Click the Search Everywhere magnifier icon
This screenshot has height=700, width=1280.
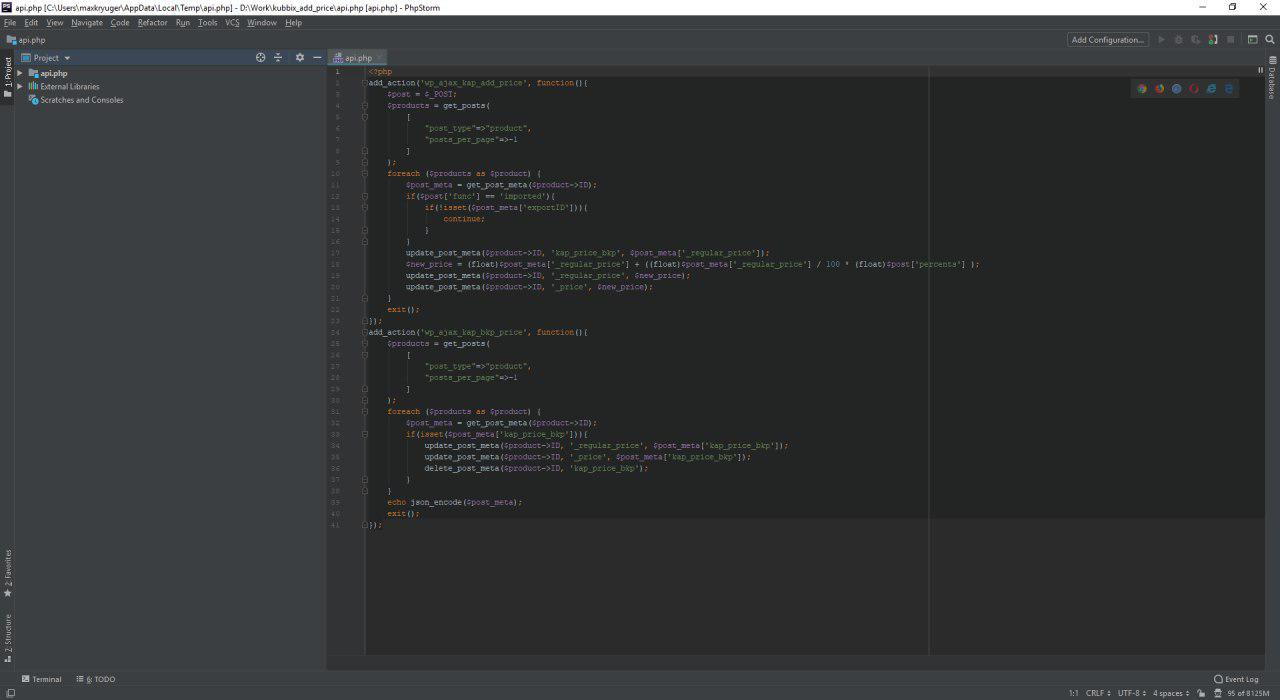pos(1270,40)
